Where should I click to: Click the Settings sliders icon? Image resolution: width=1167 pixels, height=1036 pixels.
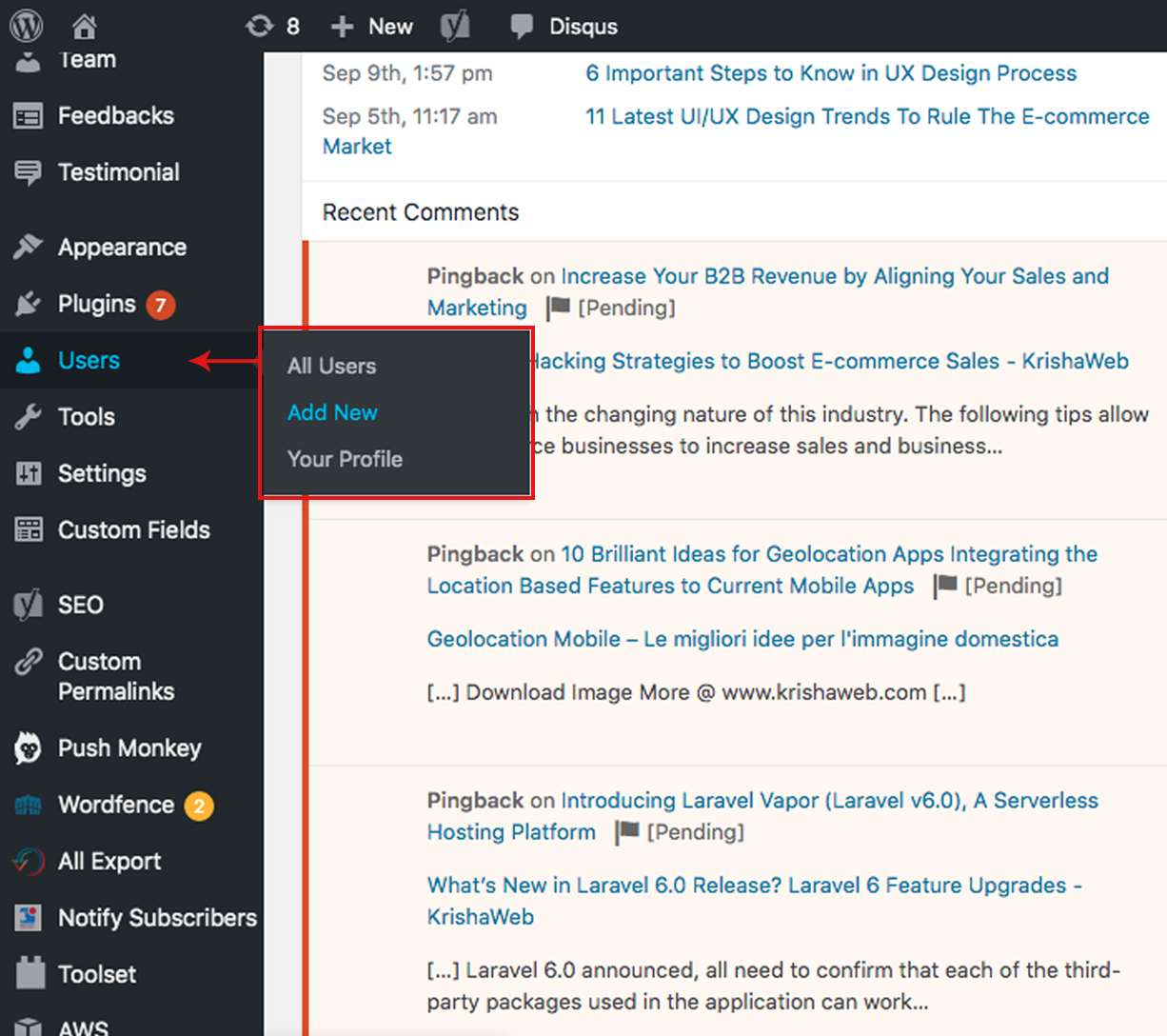29,473
